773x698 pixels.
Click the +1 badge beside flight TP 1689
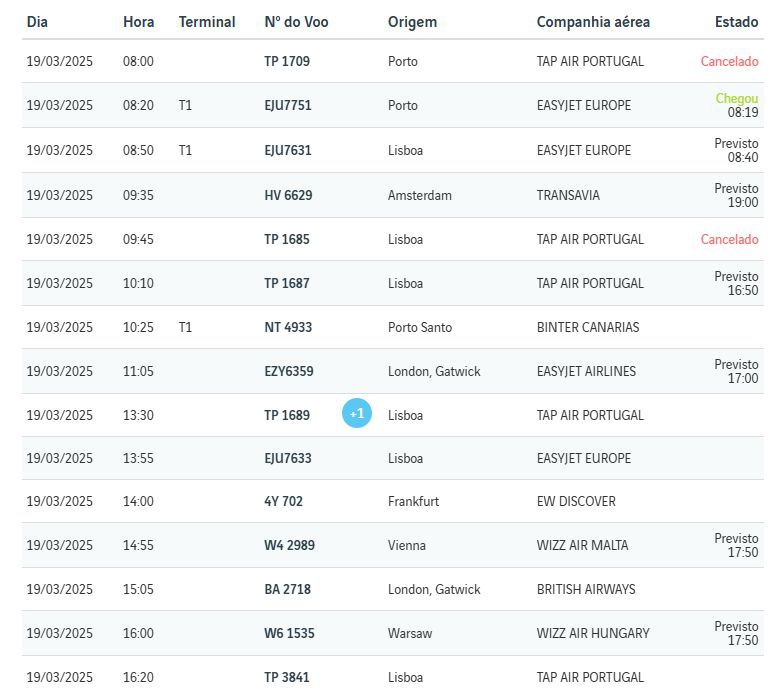[357, 413]
